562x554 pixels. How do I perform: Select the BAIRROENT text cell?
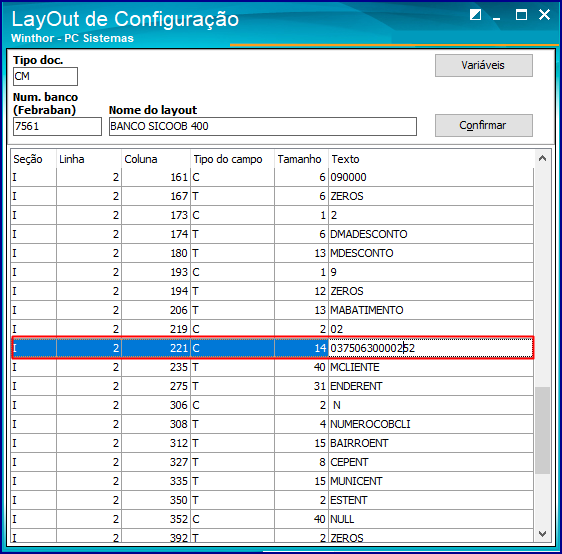(431, 443)
